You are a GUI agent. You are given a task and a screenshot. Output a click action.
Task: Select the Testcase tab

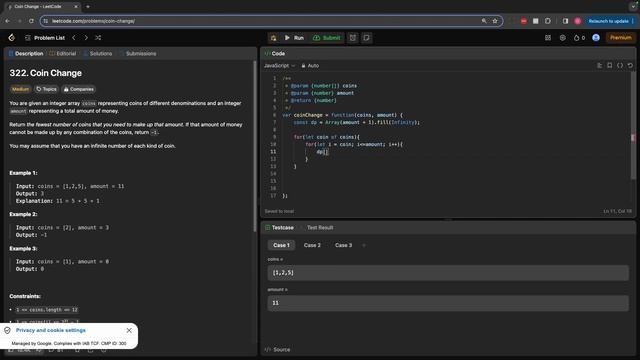279,227
